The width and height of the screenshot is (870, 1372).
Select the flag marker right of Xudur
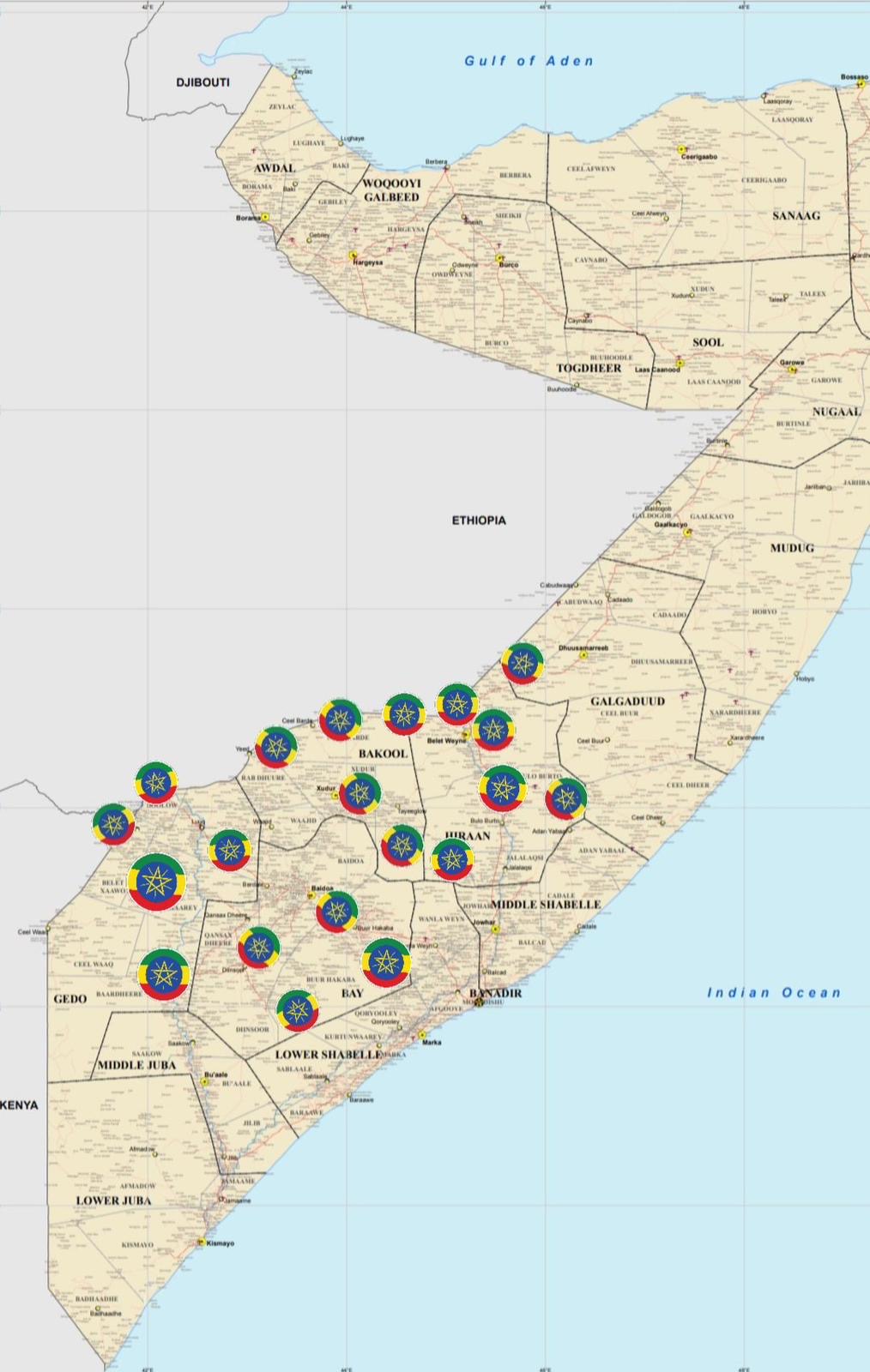pyautogui.click(x=360, y=792)
